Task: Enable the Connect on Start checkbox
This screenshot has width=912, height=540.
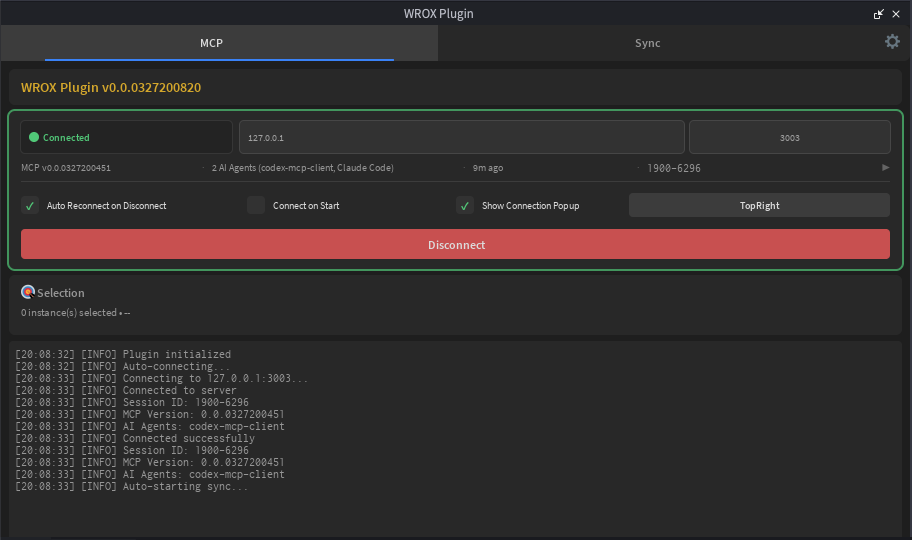Action: (256, 205)
